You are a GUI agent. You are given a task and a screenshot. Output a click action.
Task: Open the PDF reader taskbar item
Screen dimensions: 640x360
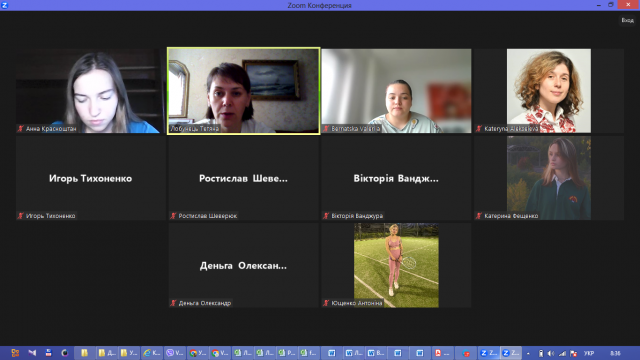(442, 353)
